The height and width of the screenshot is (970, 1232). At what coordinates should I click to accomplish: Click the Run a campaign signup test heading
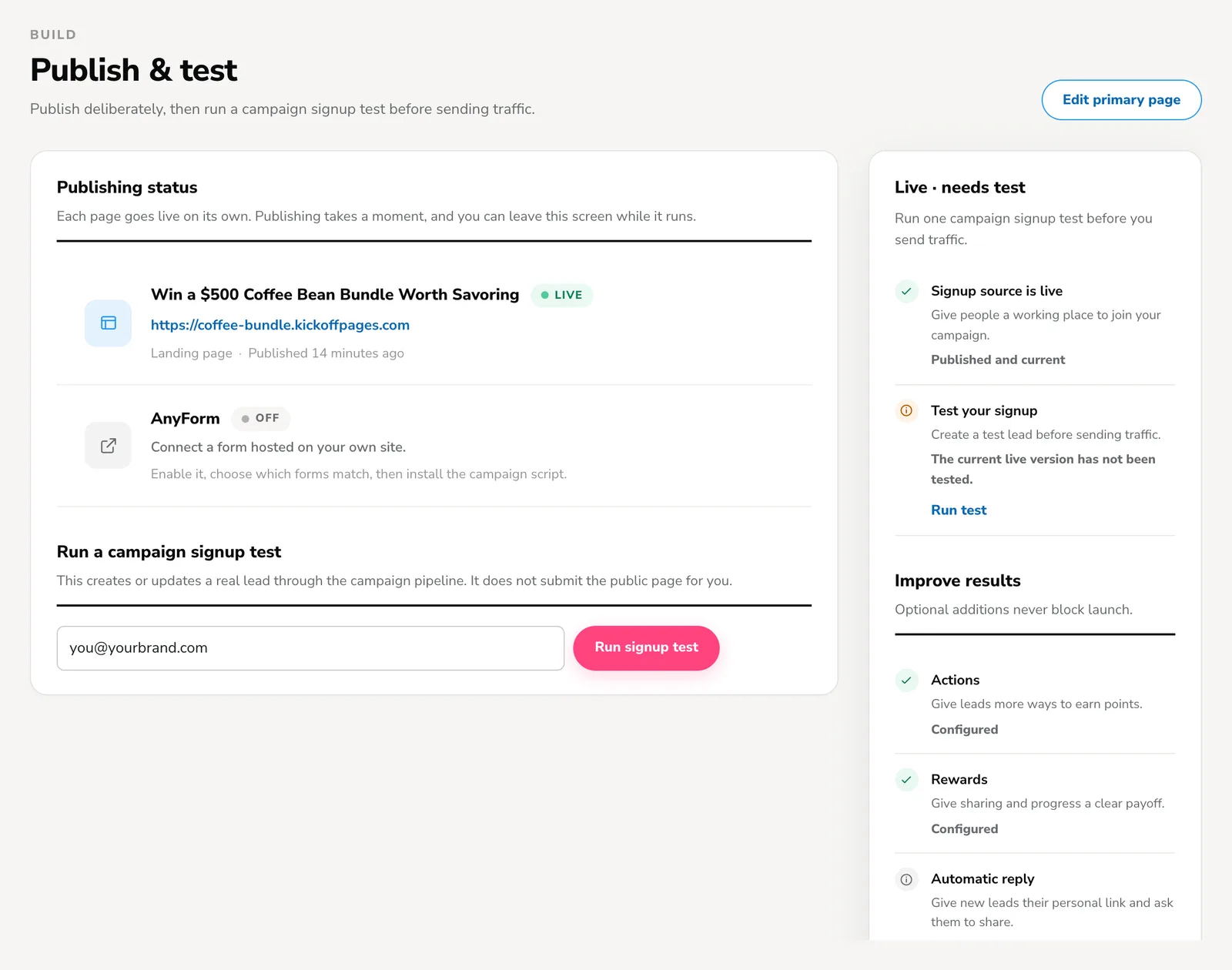[169, 552]
